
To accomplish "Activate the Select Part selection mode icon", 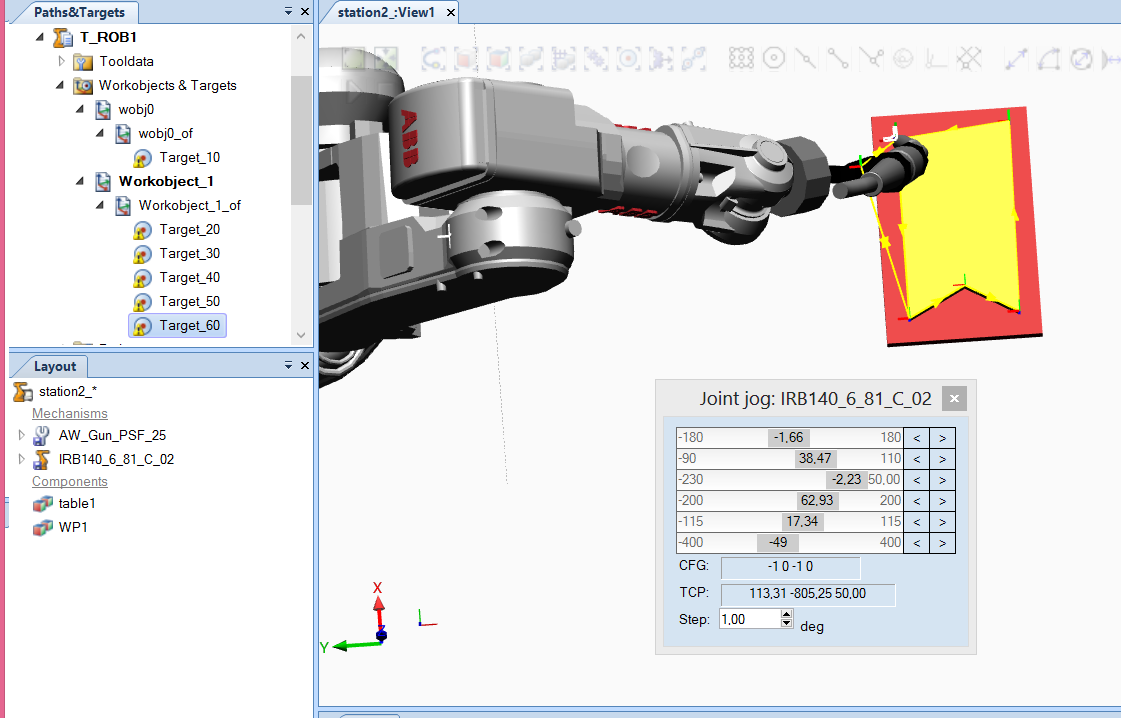I will click(529, 60).
